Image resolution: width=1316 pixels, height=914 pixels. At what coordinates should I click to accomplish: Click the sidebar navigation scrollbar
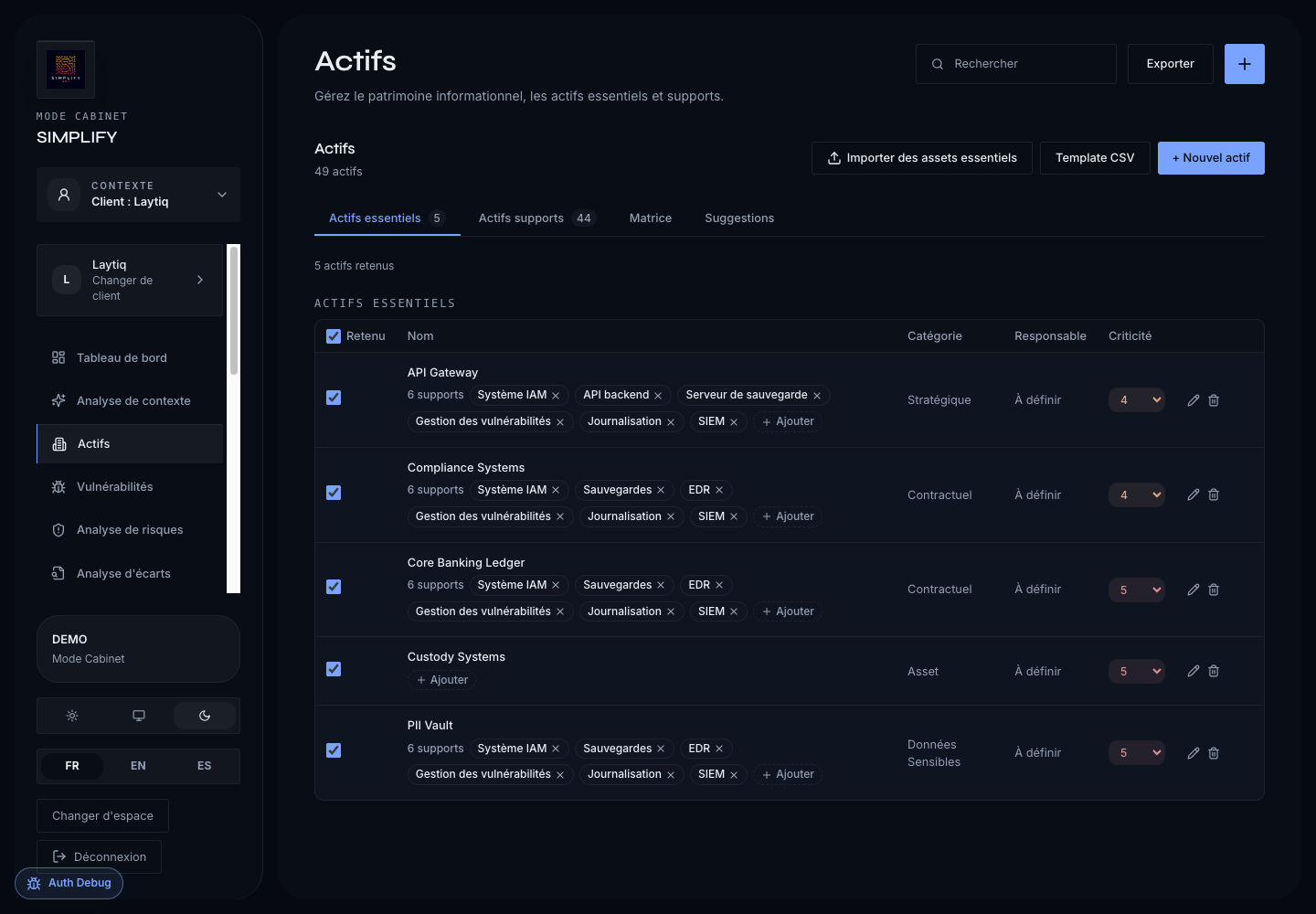(234, 311)
